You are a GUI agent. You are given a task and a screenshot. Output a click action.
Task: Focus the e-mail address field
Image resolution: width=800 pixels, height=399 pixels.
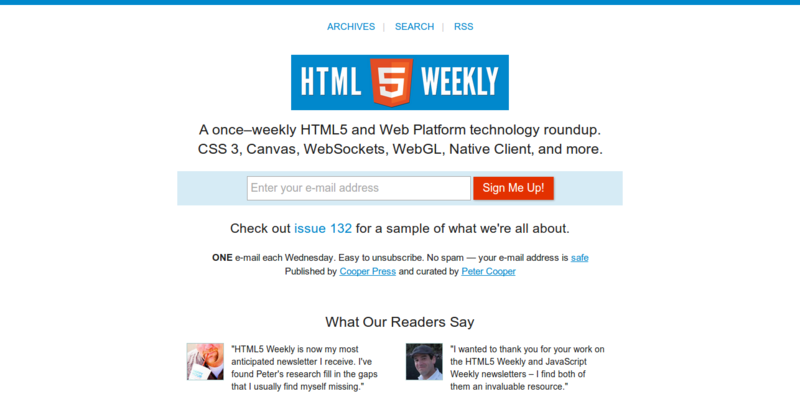[359, 188]
